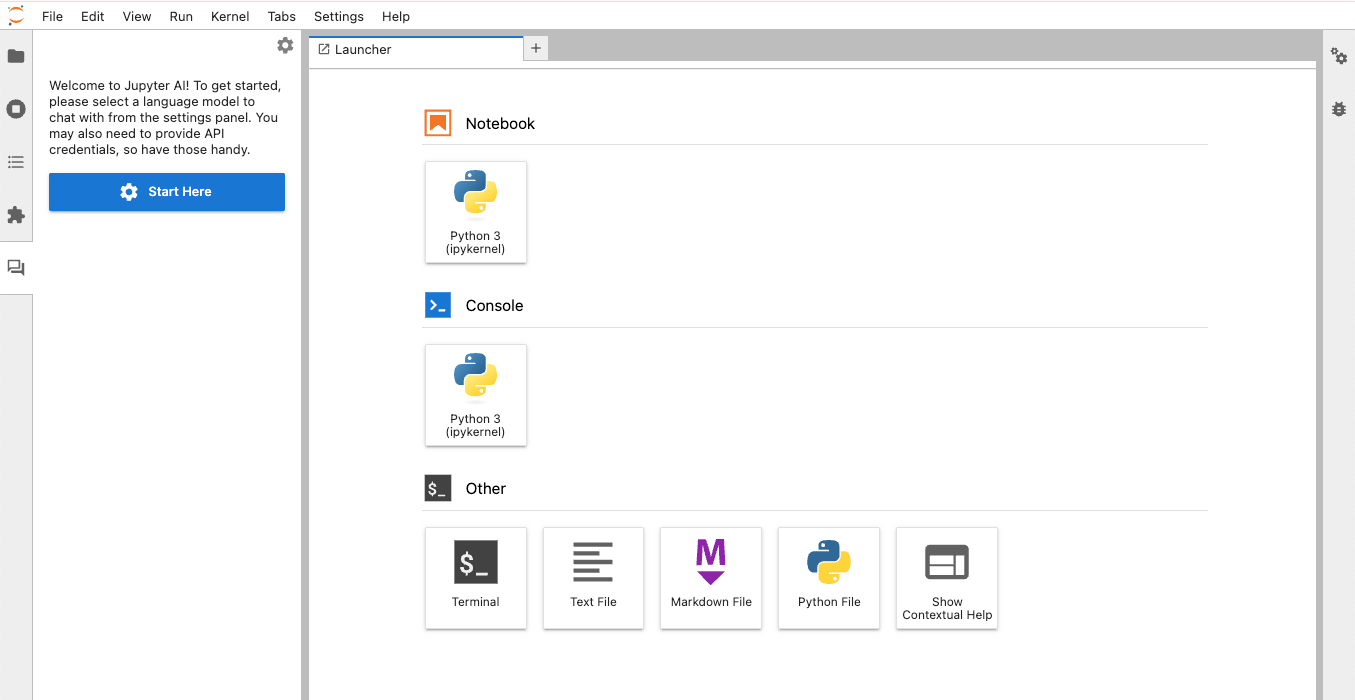Image resolution: width=1355 pixels, height=700 pixels.
Task: Create a new Markdown File
Action: click(x=711, y=578)
